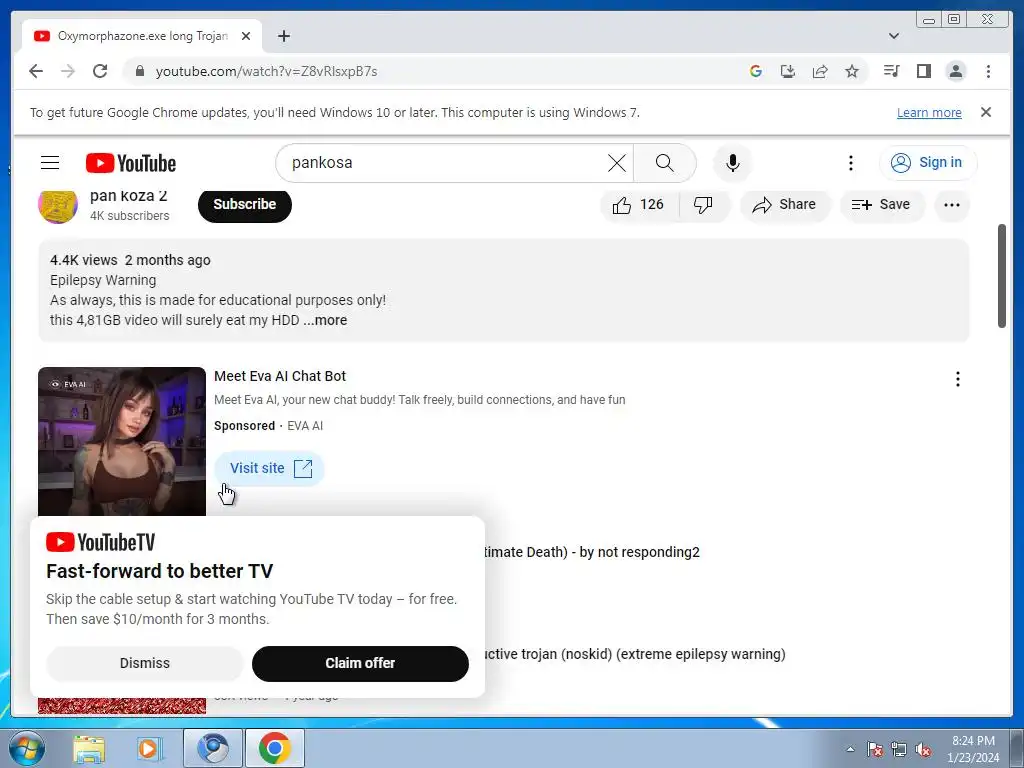
Task: Subscribe to pan koza 2
Action: pos(244,204)
